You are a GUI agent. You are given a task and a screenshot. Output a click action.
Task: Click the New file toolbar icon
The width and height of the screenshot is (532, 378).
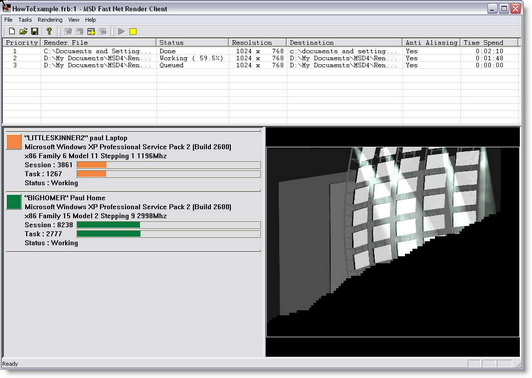12,32
